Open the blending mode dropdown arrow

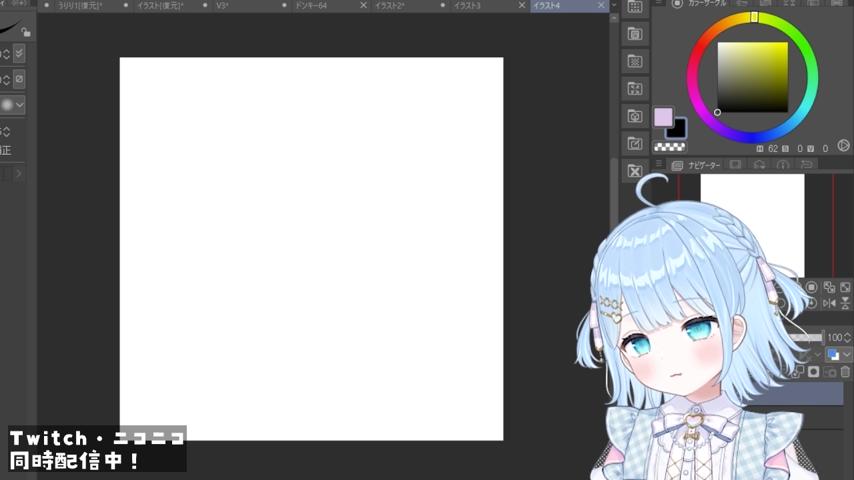[818, 355]
